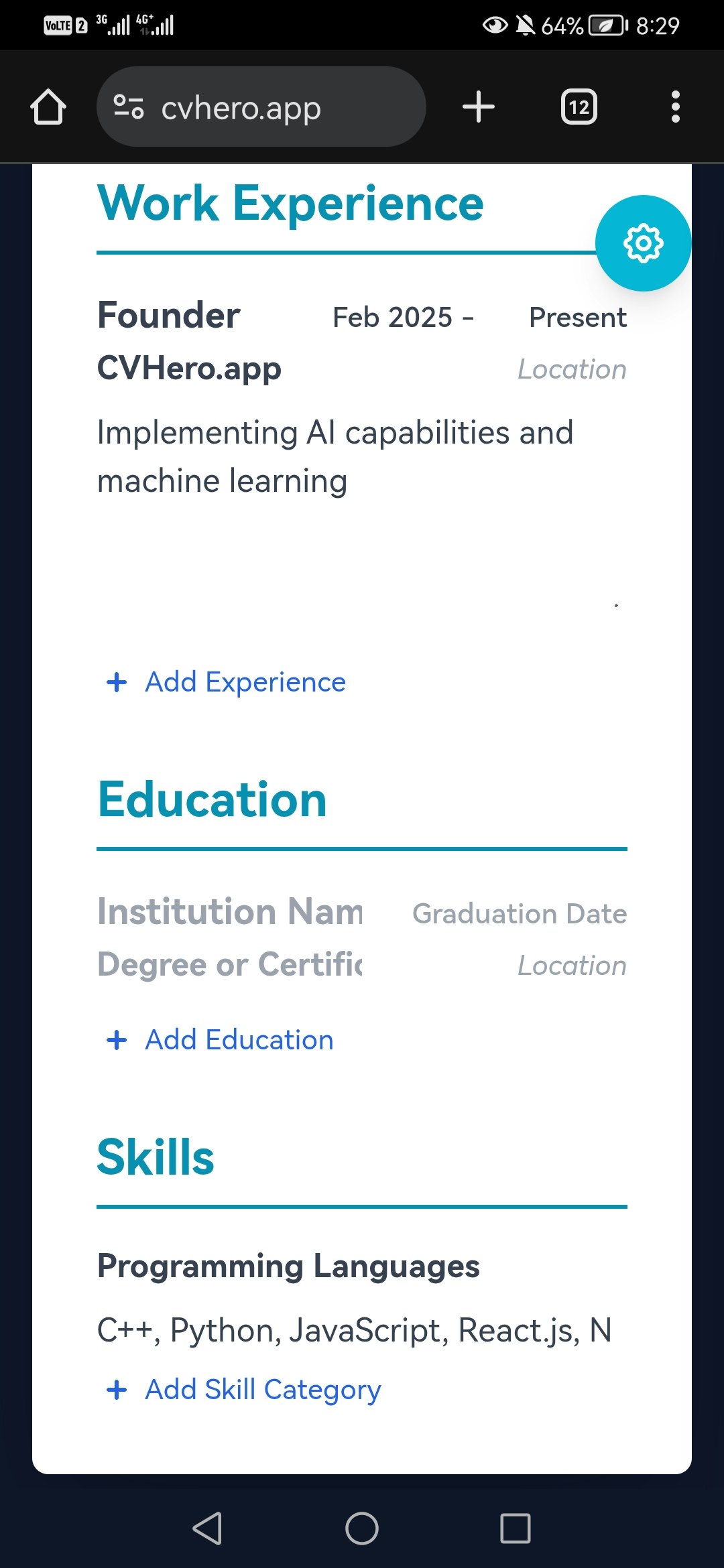Open recent apps with square button

[515, 1528]
